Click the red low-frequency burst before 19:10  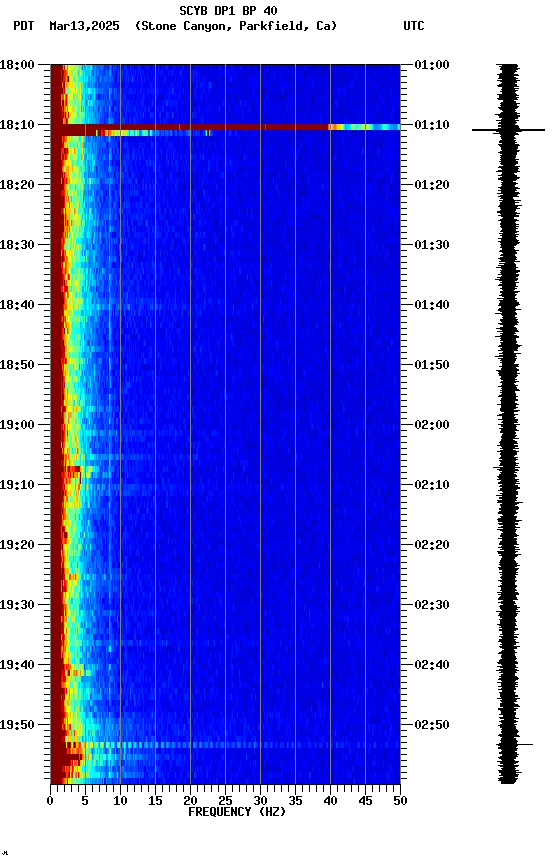[x=73, y=469]
